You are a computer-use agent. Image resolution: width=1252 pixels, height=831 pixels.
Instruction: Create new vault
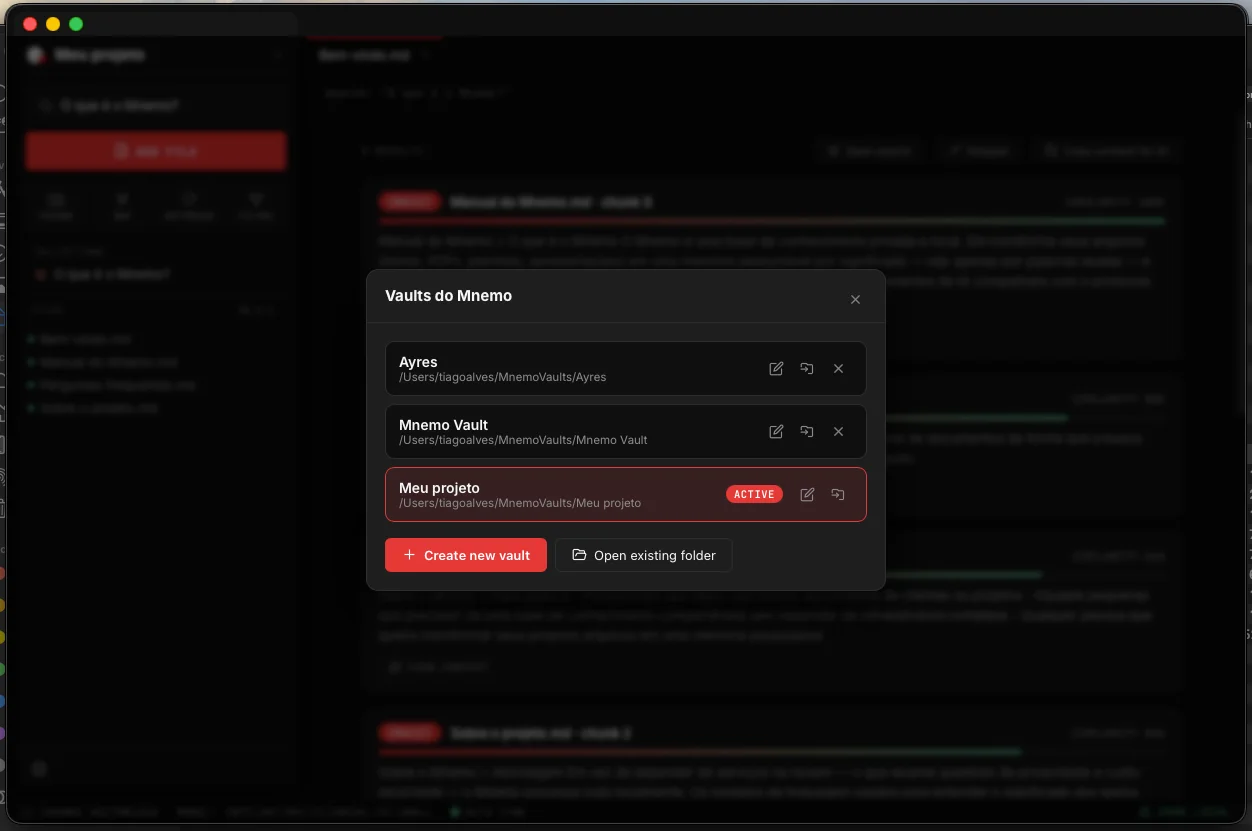(x=466, y=555)
